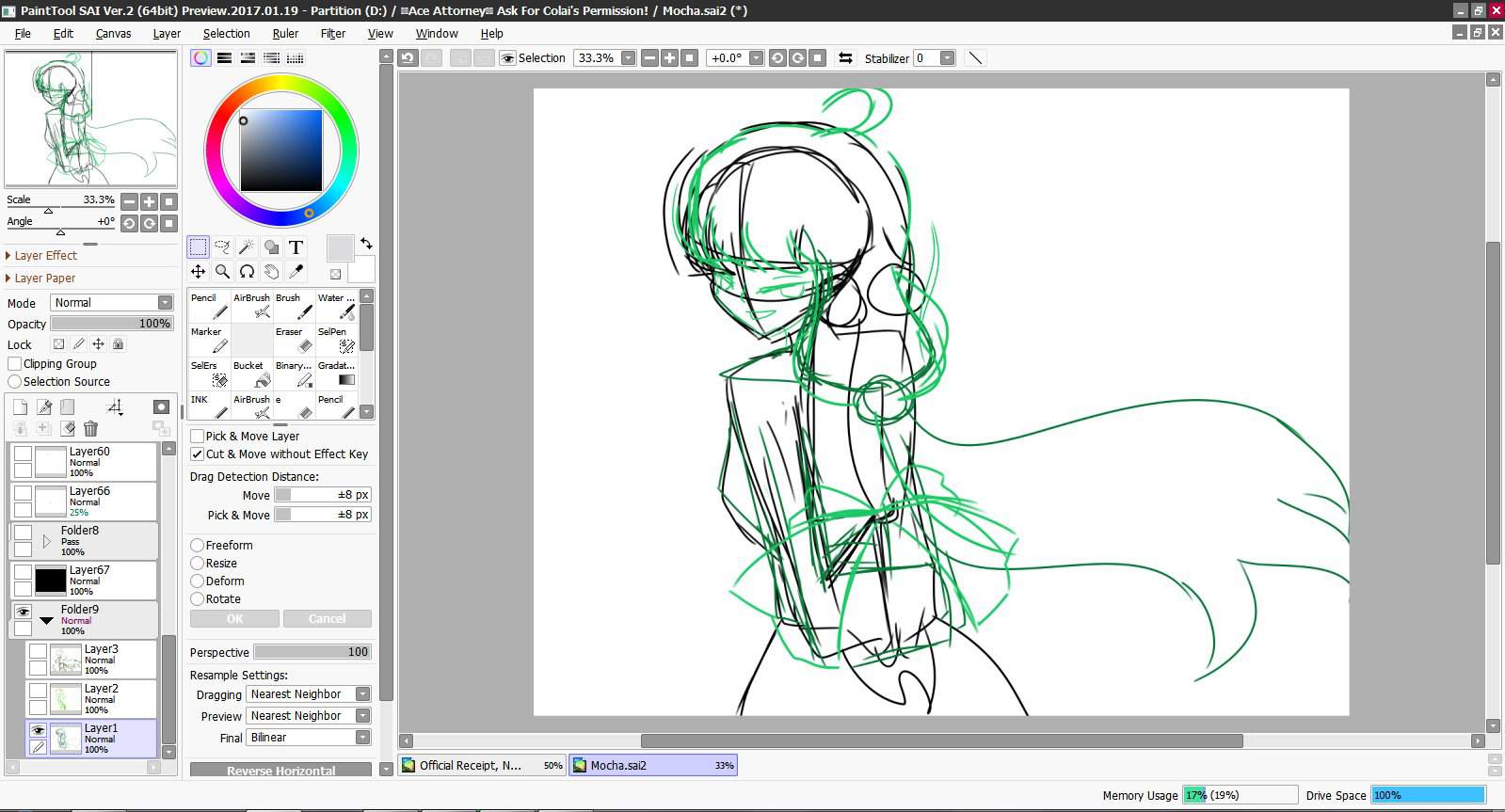Screen dimensions: 1505x812
Task: Select the shape tool
Action: tap(271, 247)
